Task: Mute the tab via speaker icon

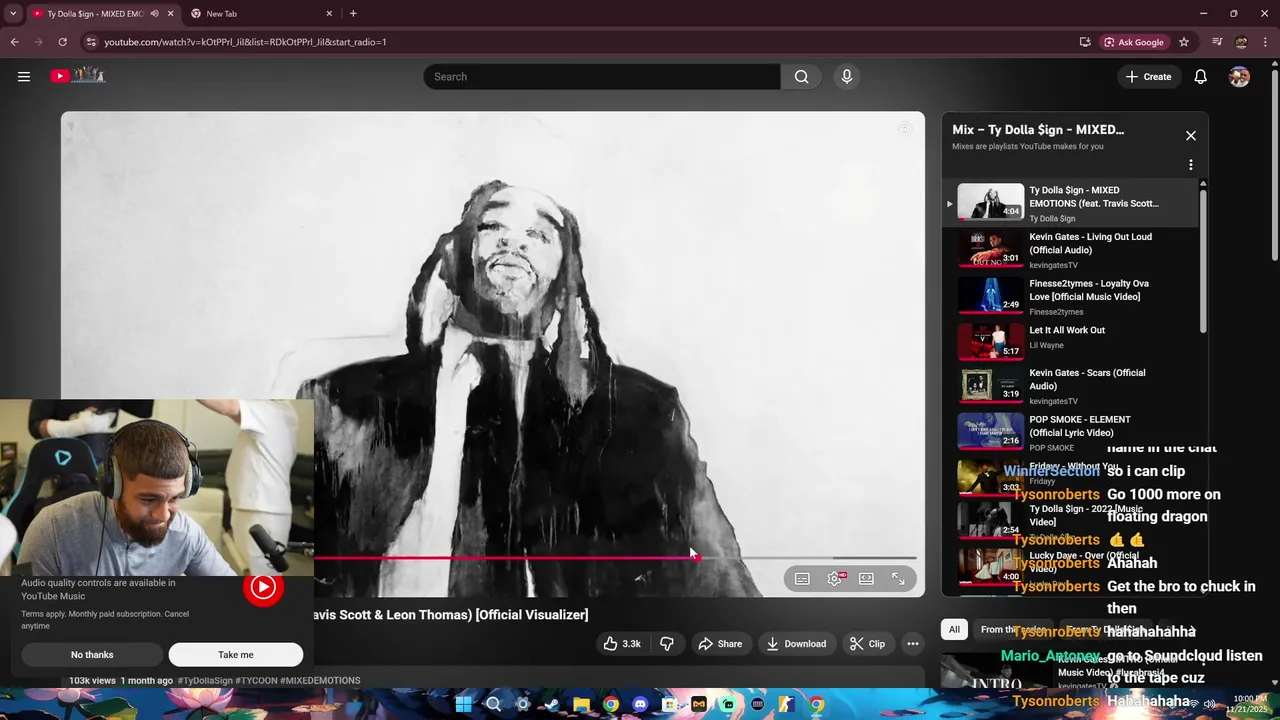Action: [154, 14]
